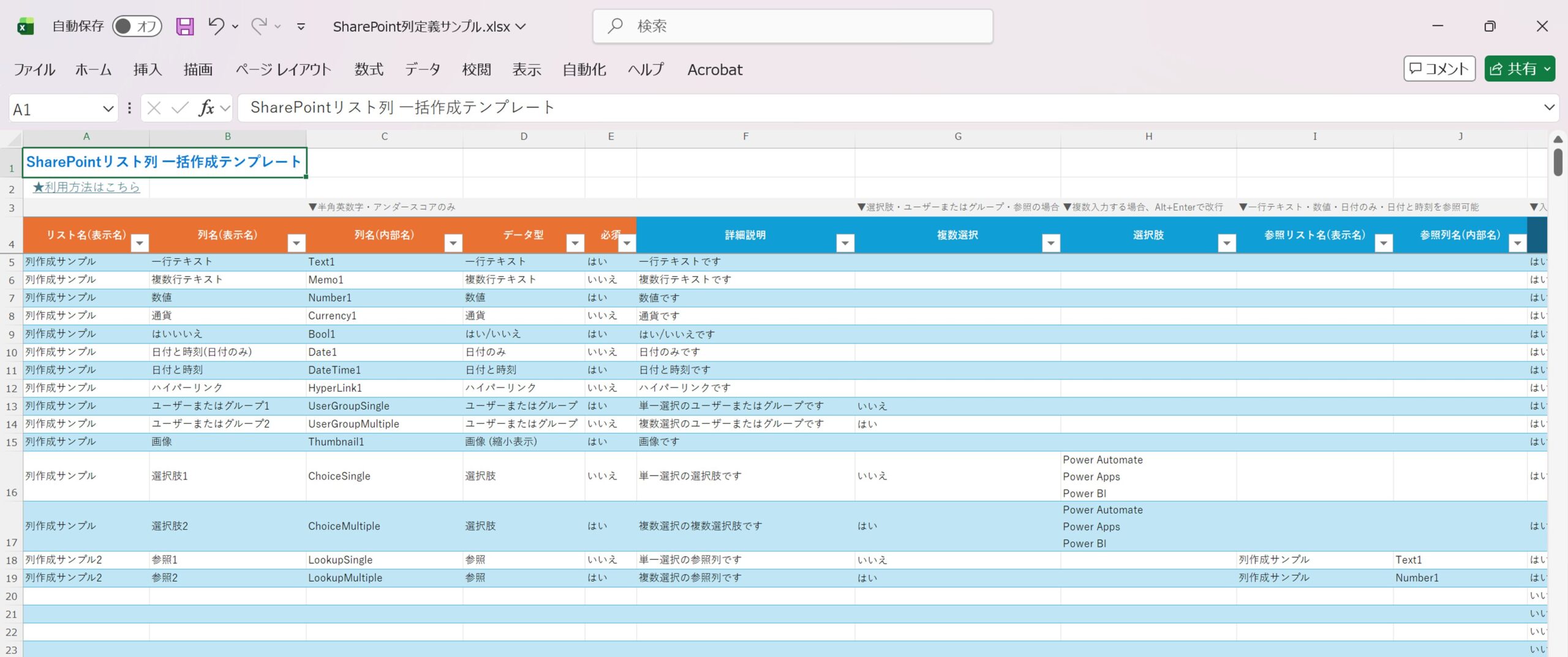Expand the formula bar
Viewport: 1568px width, 657px height.
coord(1549,108)
